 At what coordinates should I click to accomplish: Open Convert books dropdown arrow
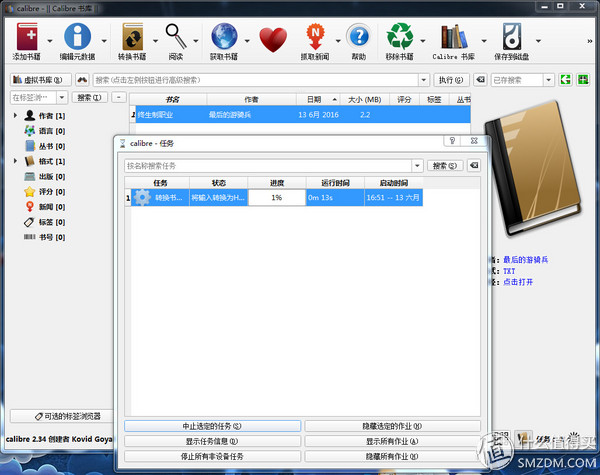tap(155, 41)
